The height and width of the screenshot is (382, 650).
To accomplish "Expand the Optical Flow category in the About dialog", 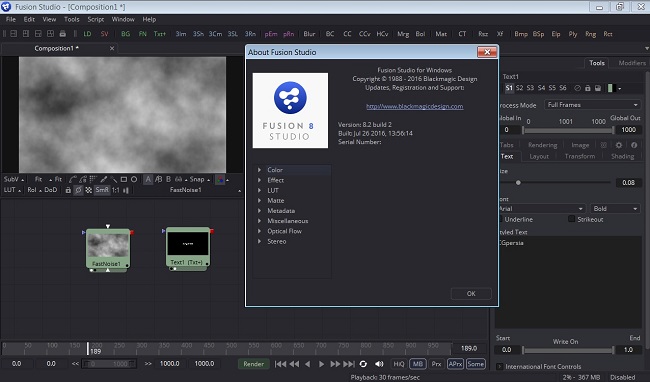I will coord(259,231).
